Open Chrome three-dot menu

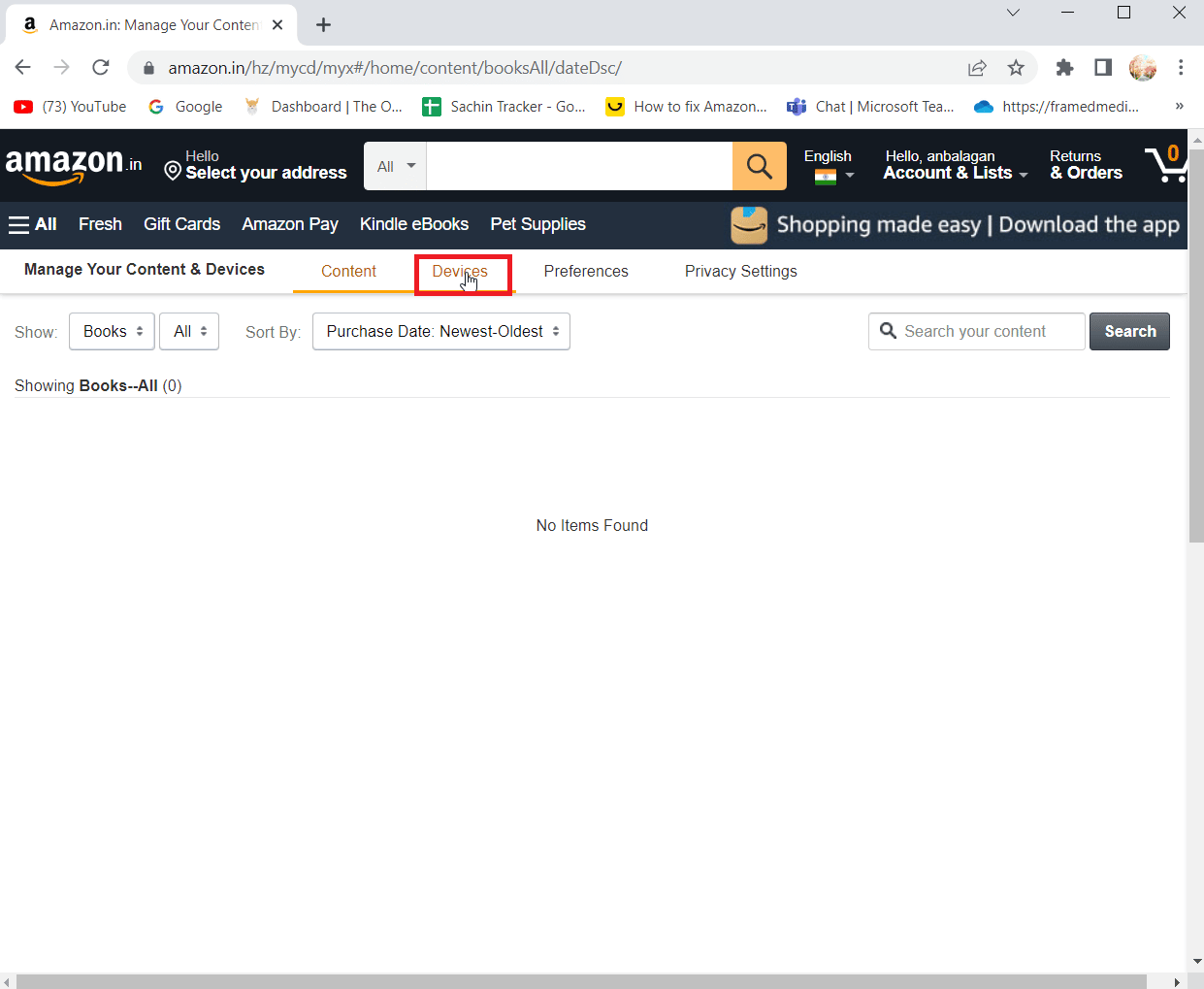[1181, 67]
